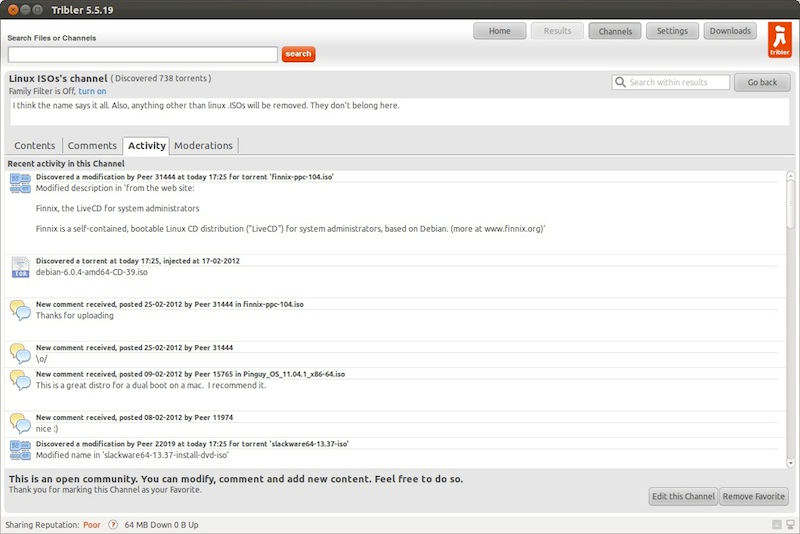Click the channel description text box

[399, 112]
